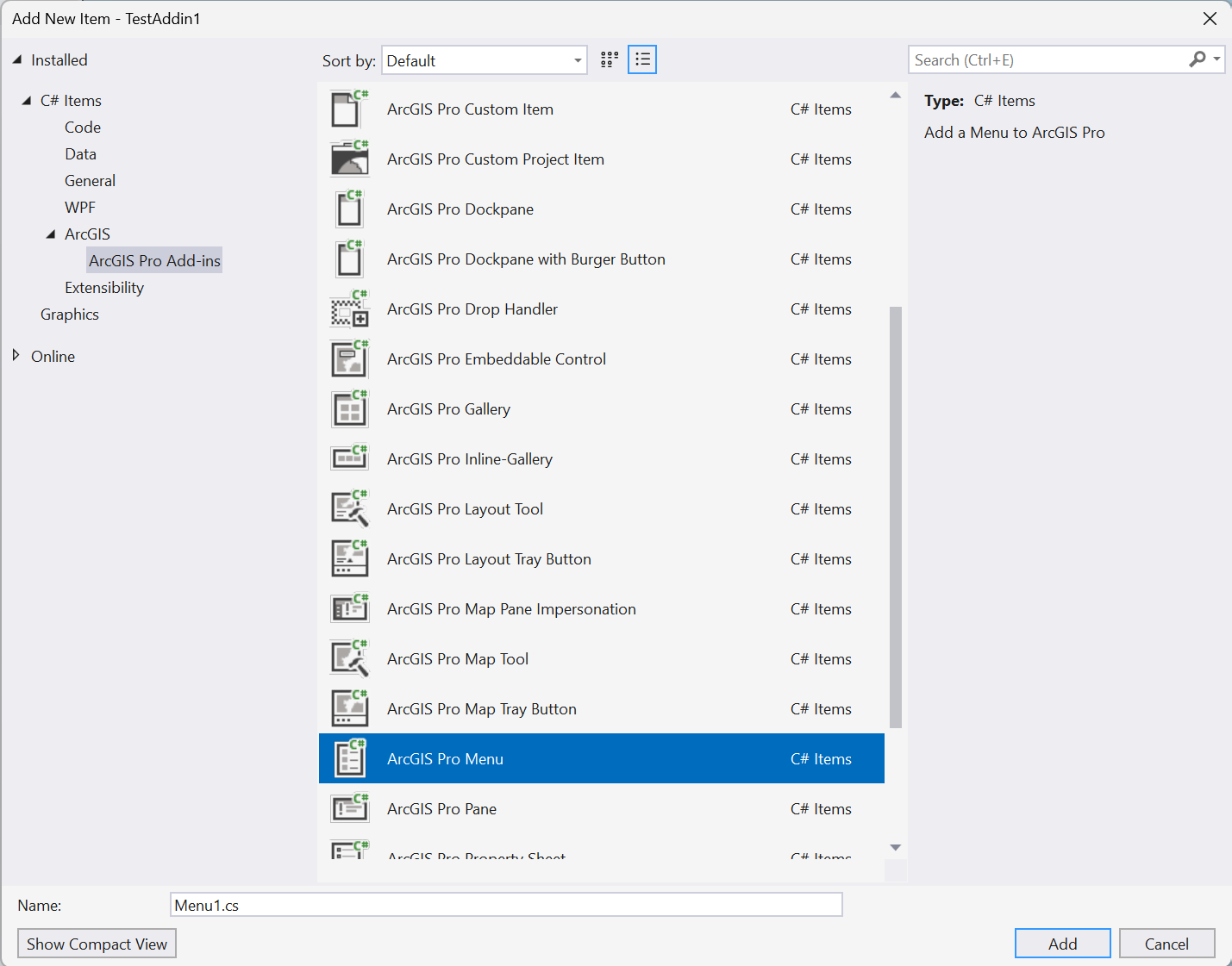This screenshot has width=1232, height=966.
Task: Click the ArcGIS Pro Layout Tool icon
Action: pyautogui.click(x=349, y=508)
